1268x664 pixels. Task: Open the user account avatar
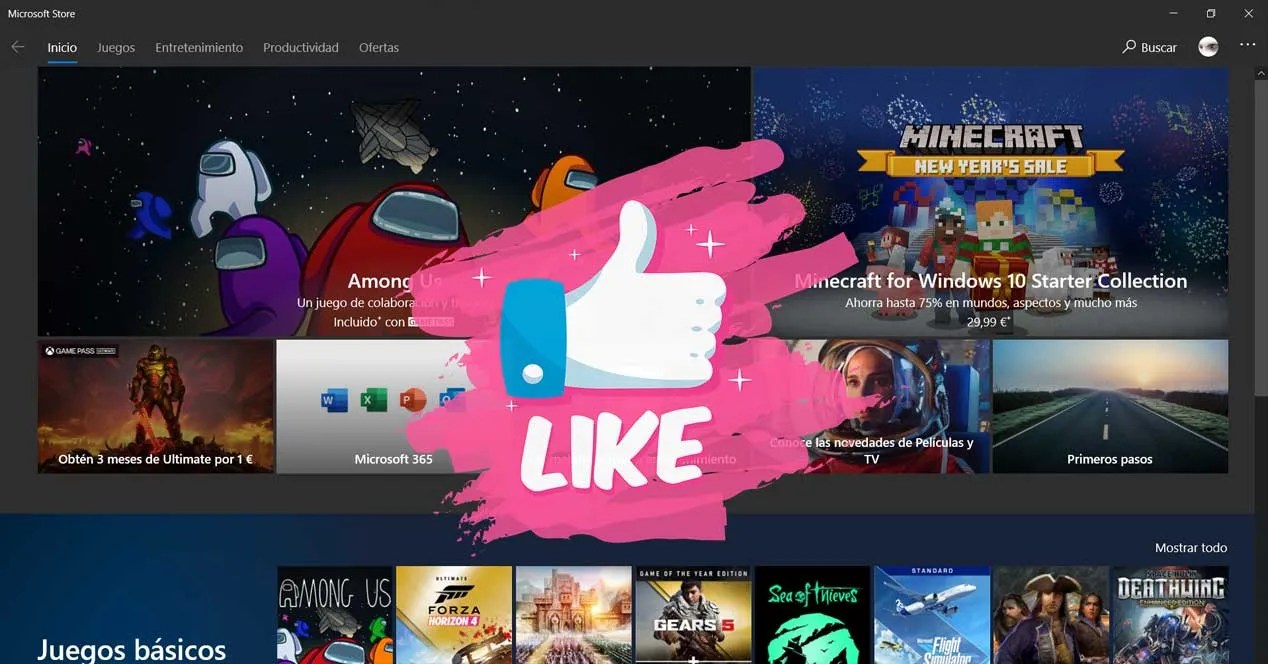[1208, 46]
